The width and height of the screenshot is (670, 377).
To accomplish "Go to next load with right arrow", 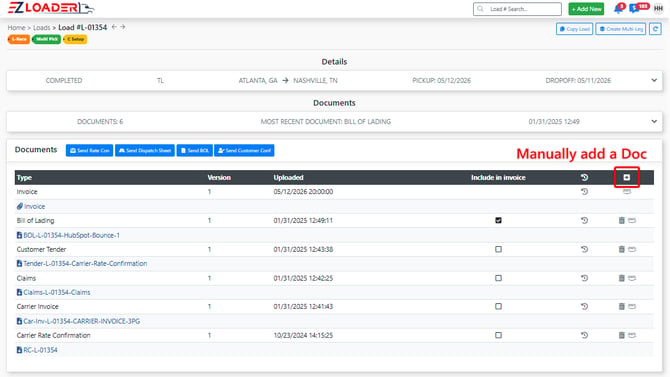I will [123, 27].
